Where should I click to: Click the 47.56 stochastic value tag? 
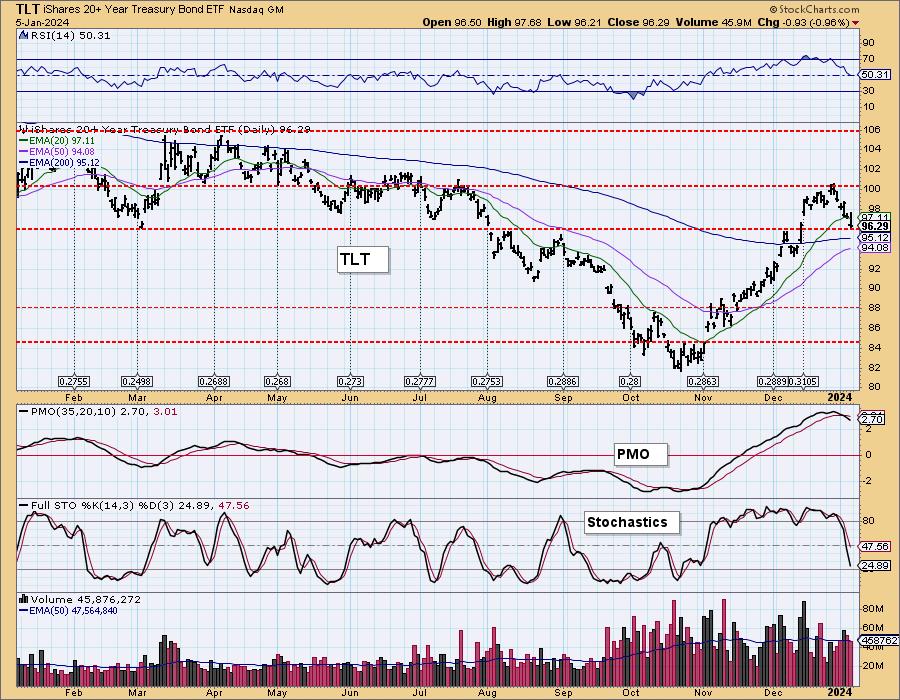point(875,546)
